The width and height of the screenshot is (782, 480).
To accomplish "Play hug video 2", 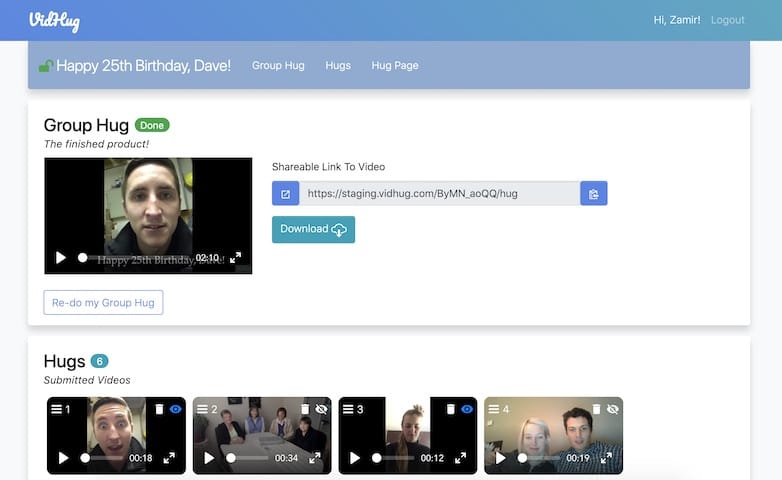I will (x=209, y=458).
